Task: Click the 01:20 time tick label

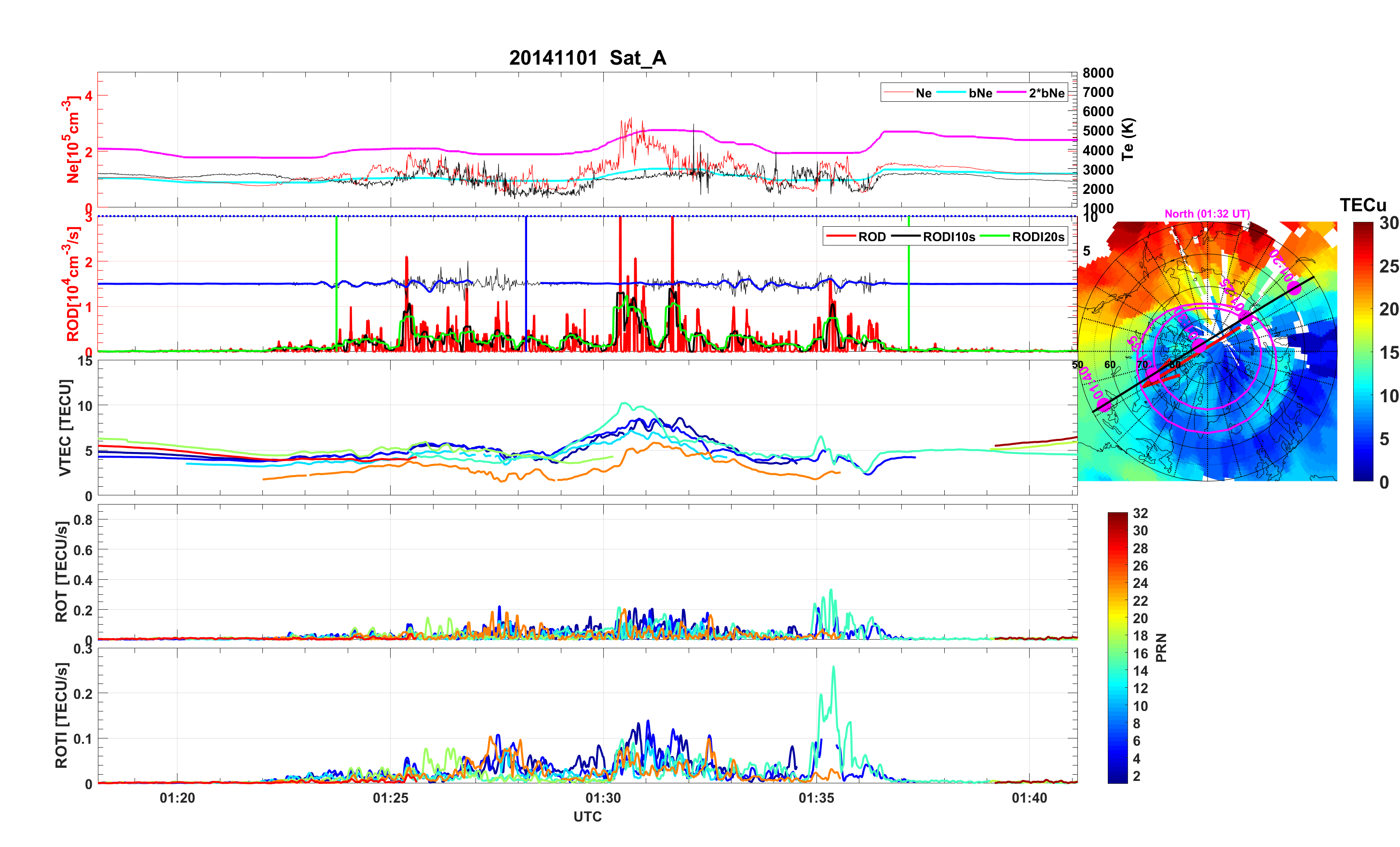Action: point(177,797)
